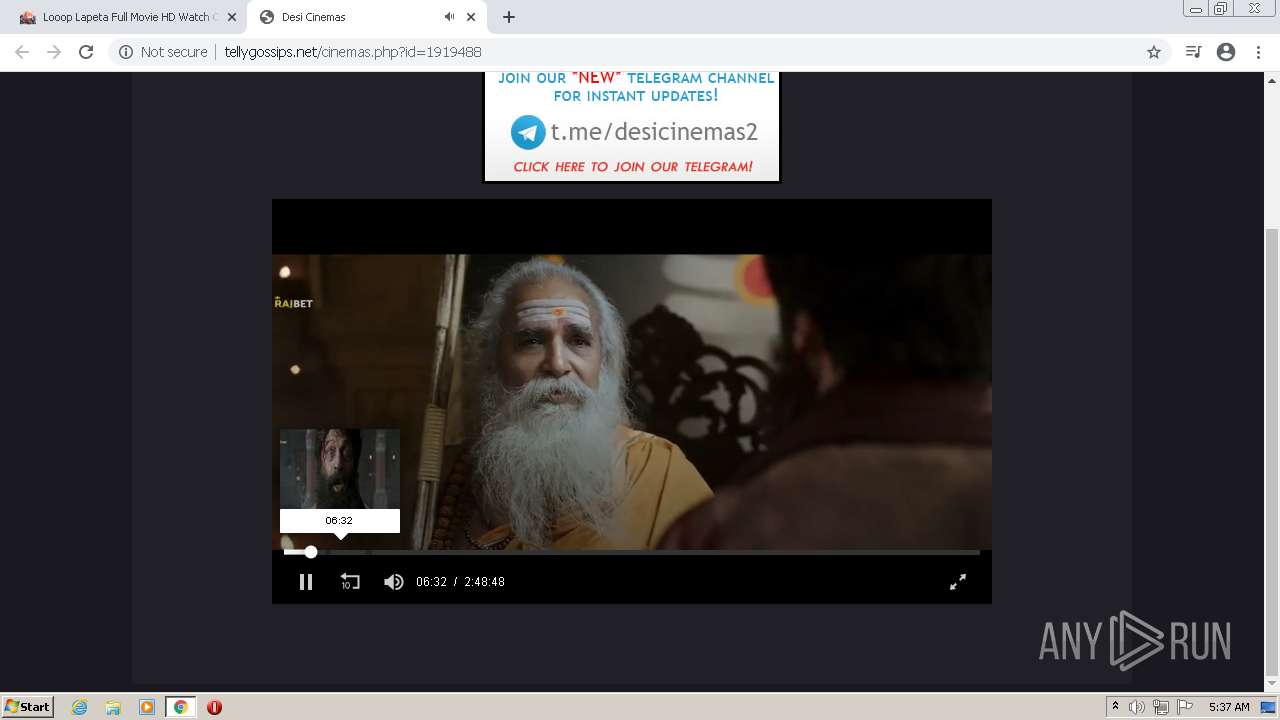Go back to previous page
Screen dimensions: 1280x720
tap(22, 52)
